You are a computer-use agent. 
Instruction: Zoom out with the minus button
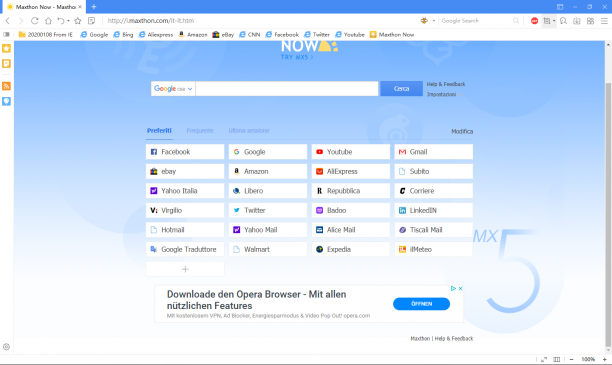click(571, 360)
